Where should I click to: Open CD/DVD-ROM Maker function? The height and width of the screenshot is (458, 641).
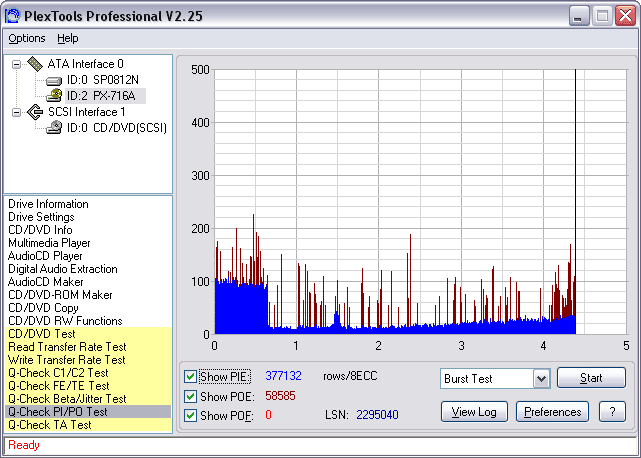point(60,295)
